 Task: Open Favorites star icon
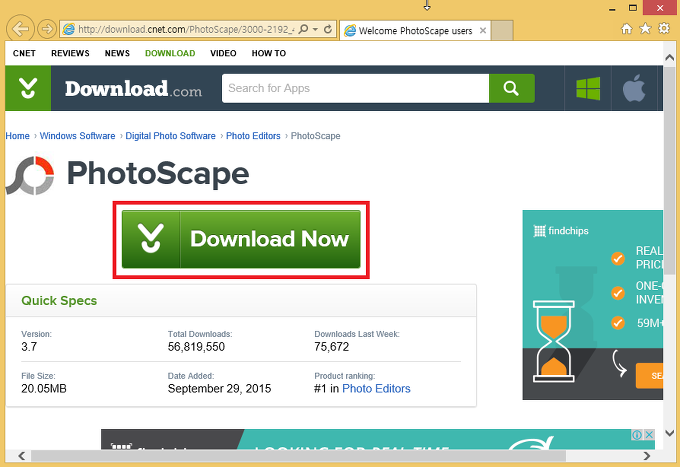click(x=645, y=29)
